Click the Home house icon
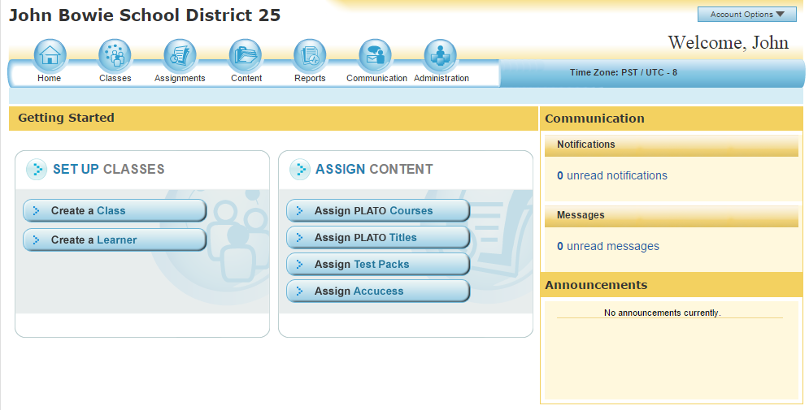Screen dimensions: 810x410 pyautogui.click(x=50, y=55)
